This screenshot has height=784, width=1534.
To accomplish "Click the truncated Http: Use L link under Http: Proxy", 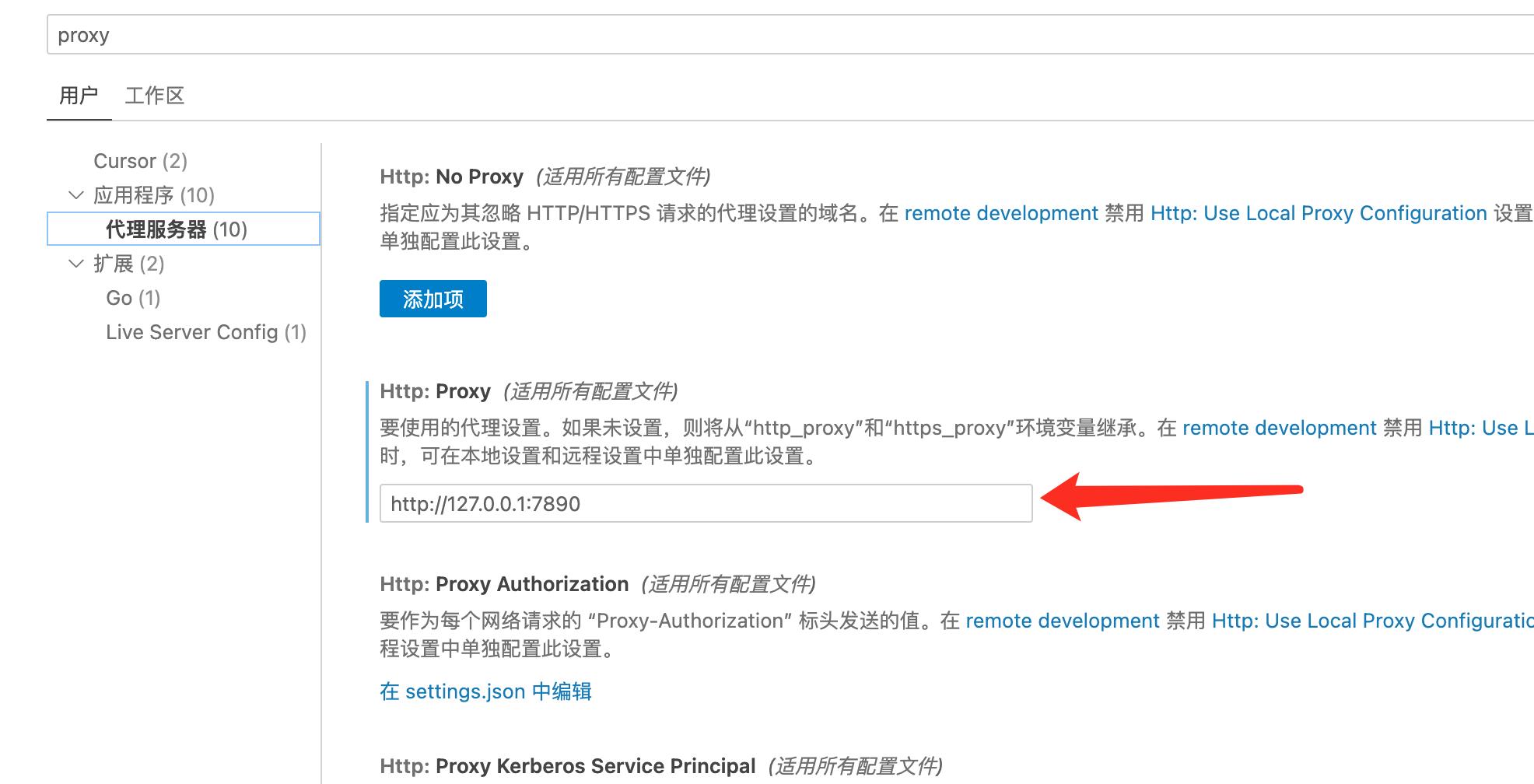I will click(1480, 428).
